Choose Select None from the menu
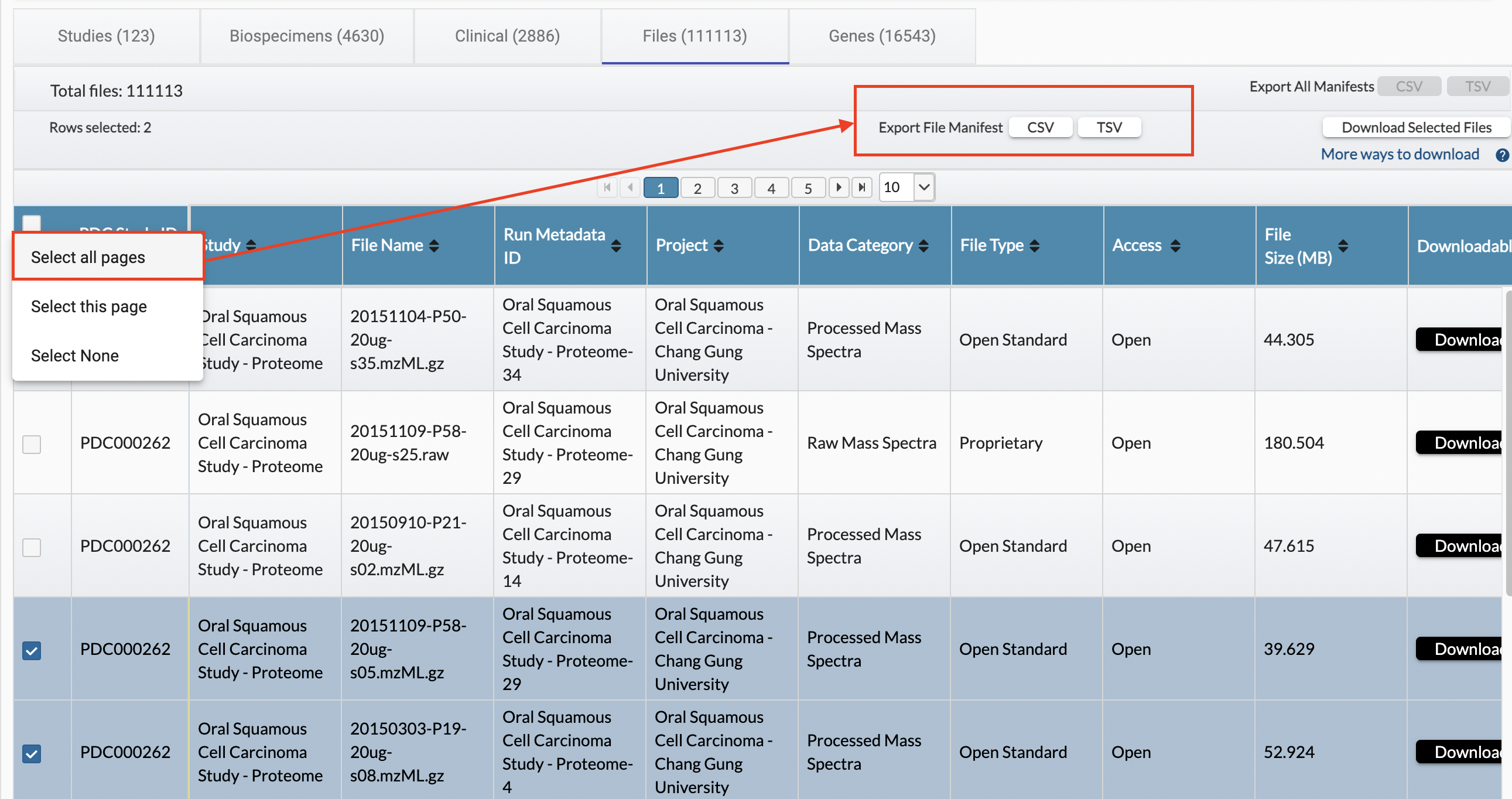 74,356
